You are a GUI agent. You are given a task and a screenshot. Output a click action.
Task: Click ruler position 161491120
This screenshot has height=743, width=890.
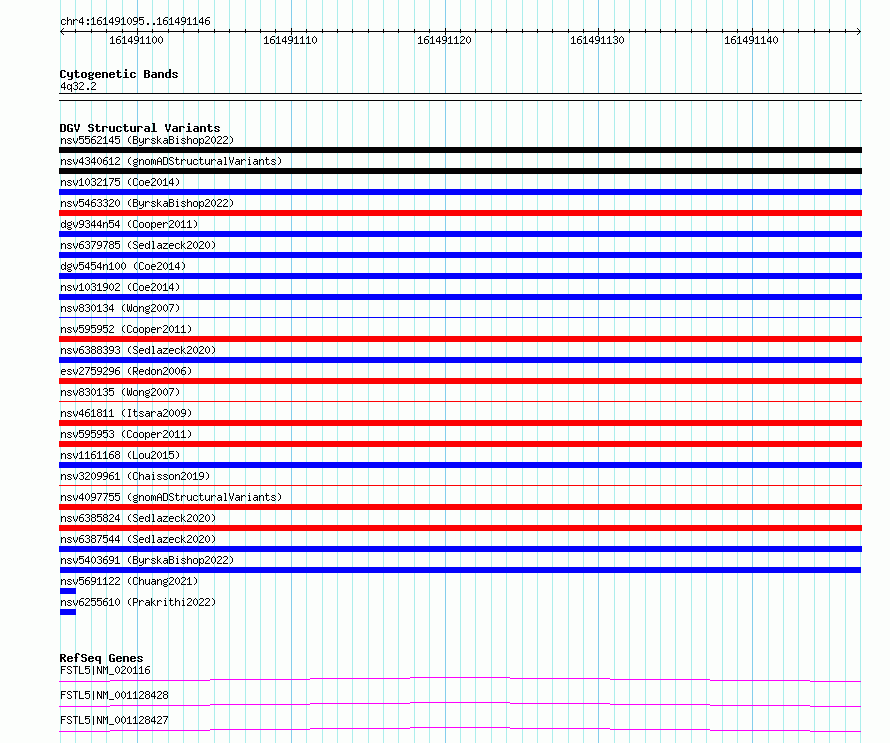click(444, 40)
